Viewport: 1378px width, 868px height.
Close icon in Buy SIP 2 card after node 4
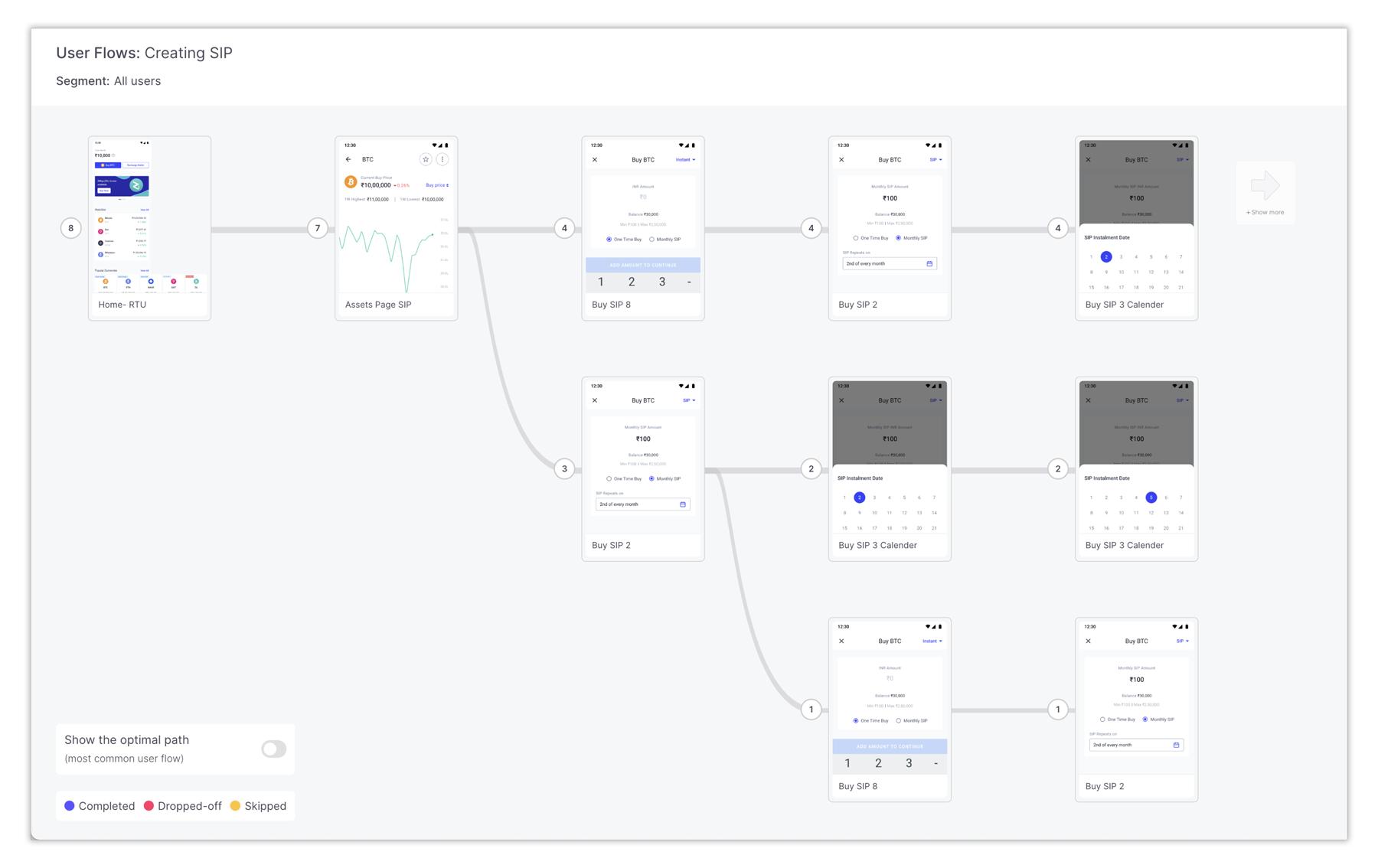[x=841, y=160]
